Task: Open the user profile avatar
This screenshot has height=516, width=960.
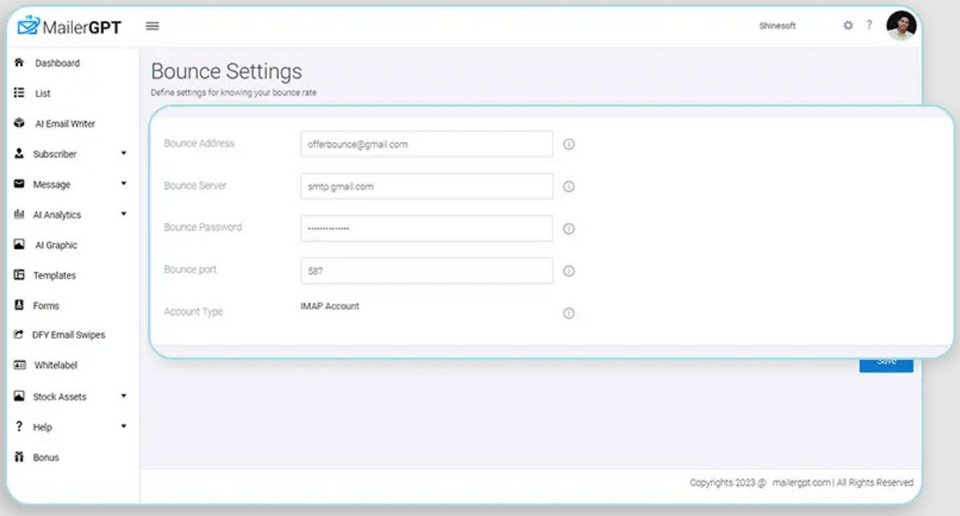Action: tap(901, 26)
